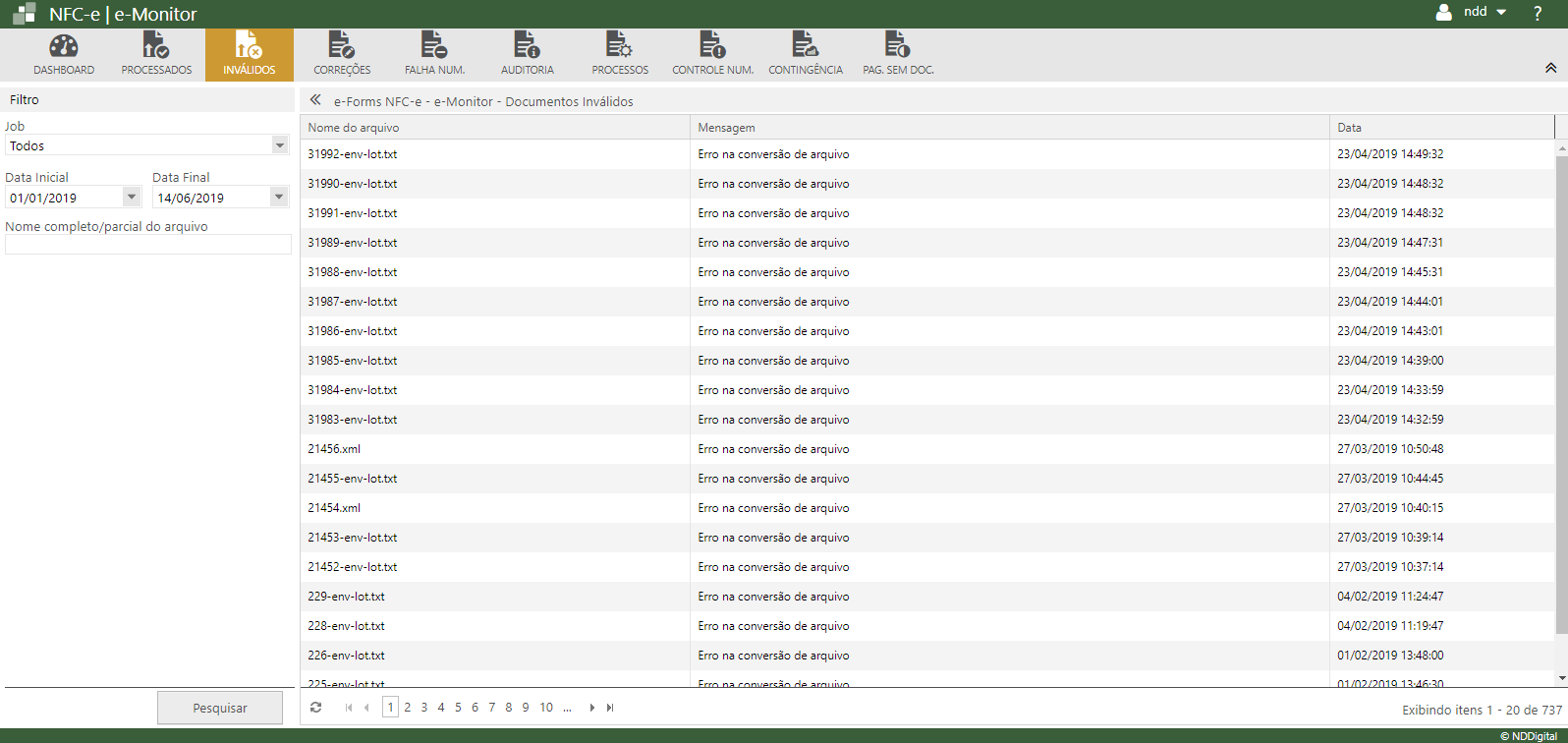1568x743 pixels.
Task: Go to first page of results
Action: [349, 708]
